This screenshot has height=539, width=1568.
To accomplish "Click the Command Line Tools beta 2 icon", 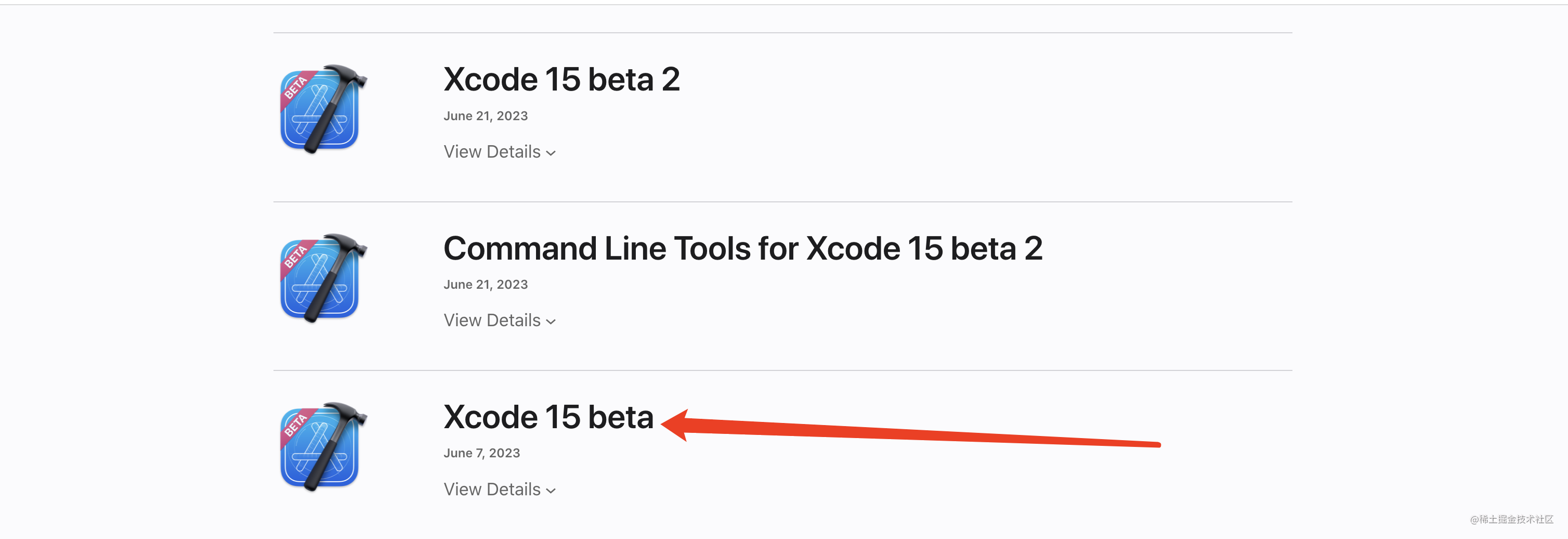I will point(323,278).
